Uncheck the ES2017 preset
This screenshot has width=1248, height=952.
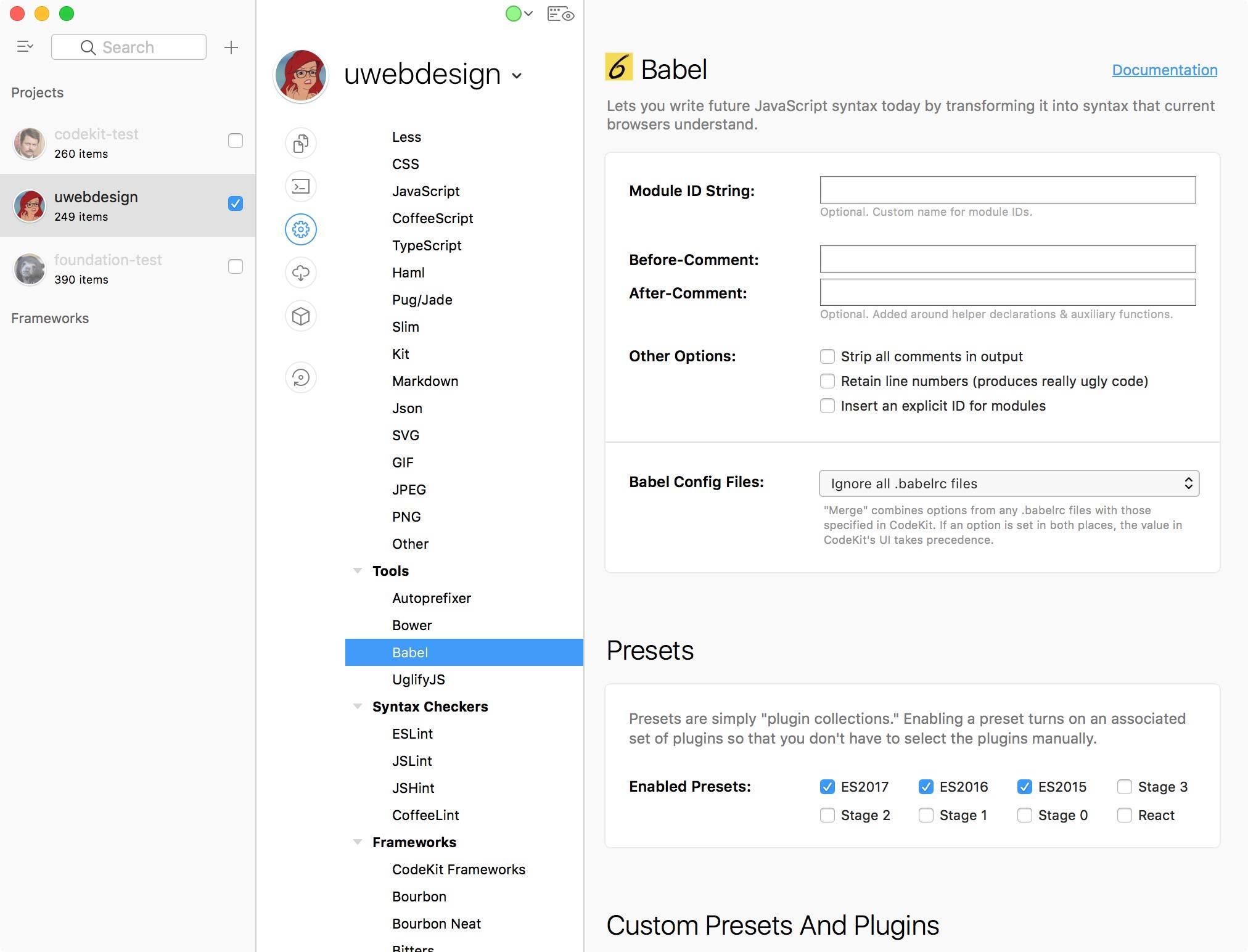[x=827, y=787]
